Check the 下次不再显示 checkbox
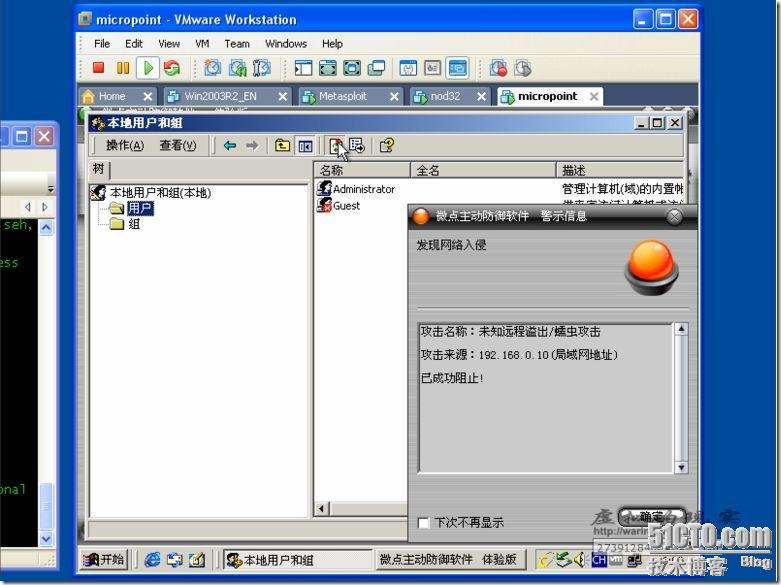781x585 pixels. click(423, 523)
